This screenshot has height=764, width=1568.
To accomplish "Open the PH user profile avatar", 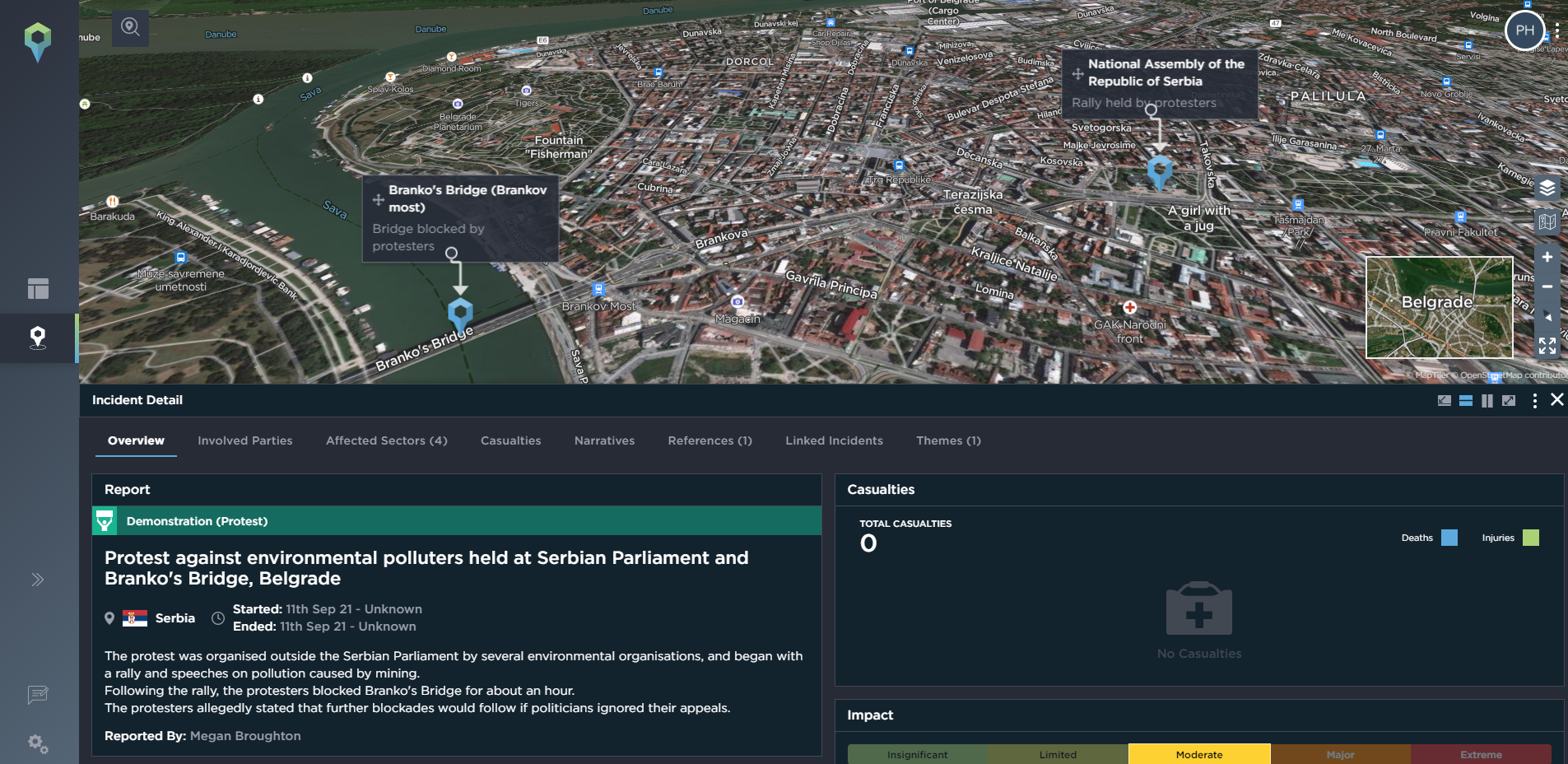I will point(1524,30).
